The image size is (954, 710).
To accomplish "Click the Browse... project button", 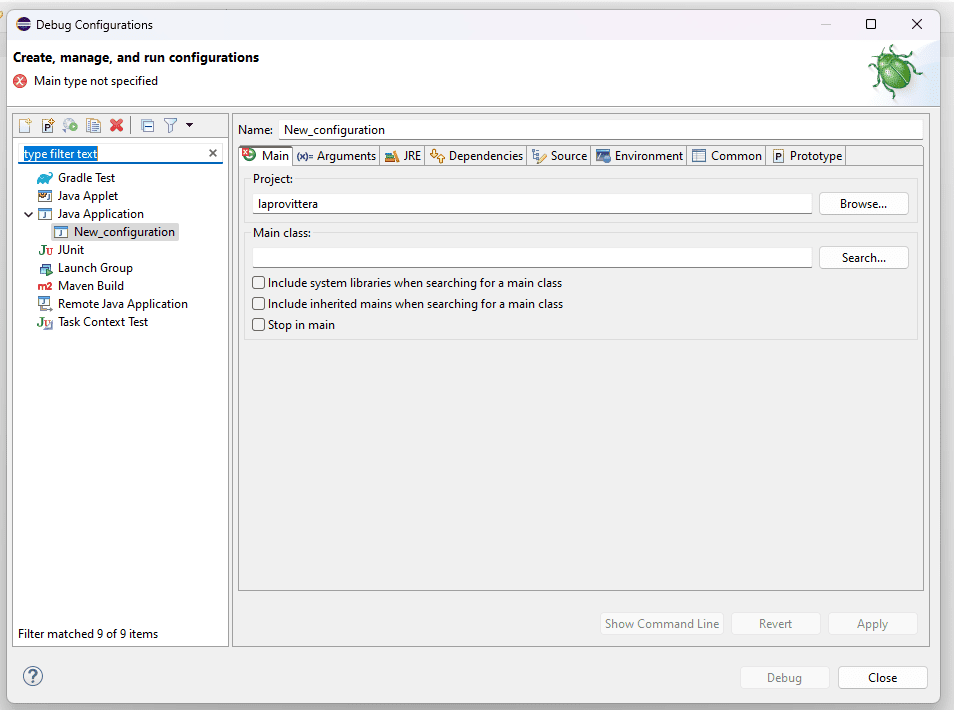I will pyautogui.click(x=863, y=204).
